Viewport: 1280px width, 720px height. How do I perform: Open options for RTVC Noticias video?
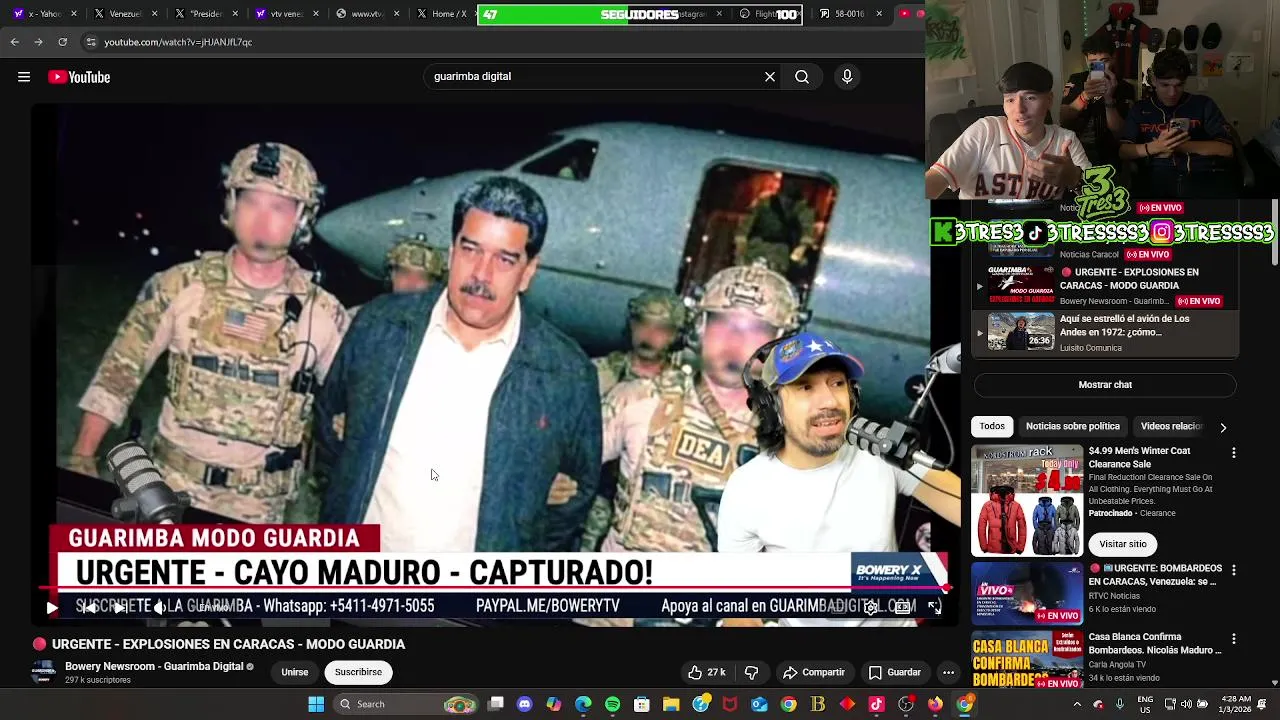tap(1233, 570)
